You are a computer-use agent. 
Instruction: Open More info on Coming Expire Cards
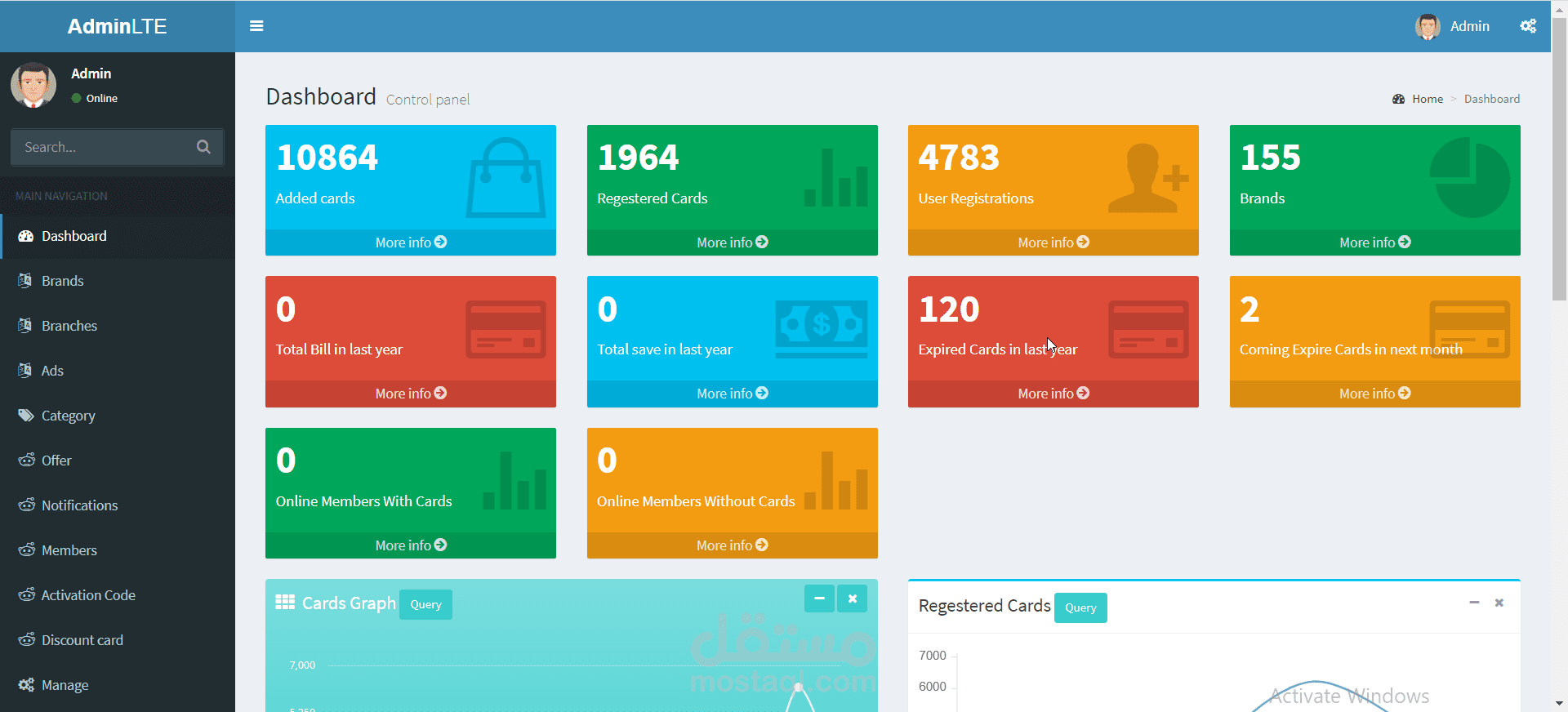tap(1375, 394)
